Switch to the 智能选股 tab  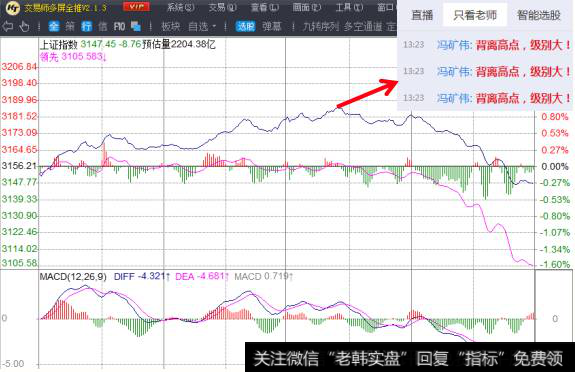click(x=539, y=15)
